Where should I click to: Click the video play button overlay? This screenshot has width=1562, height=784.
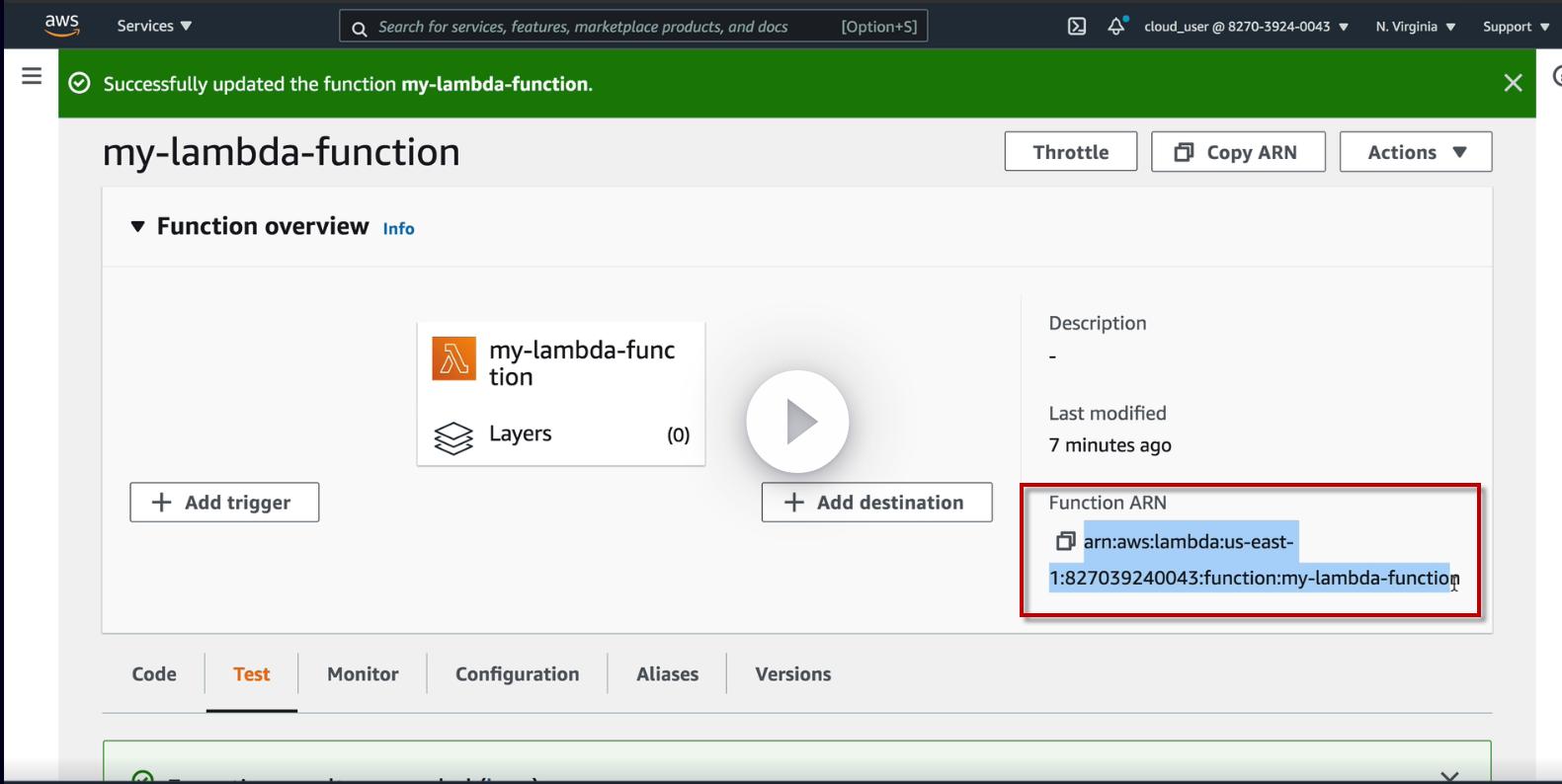point(797,422)
